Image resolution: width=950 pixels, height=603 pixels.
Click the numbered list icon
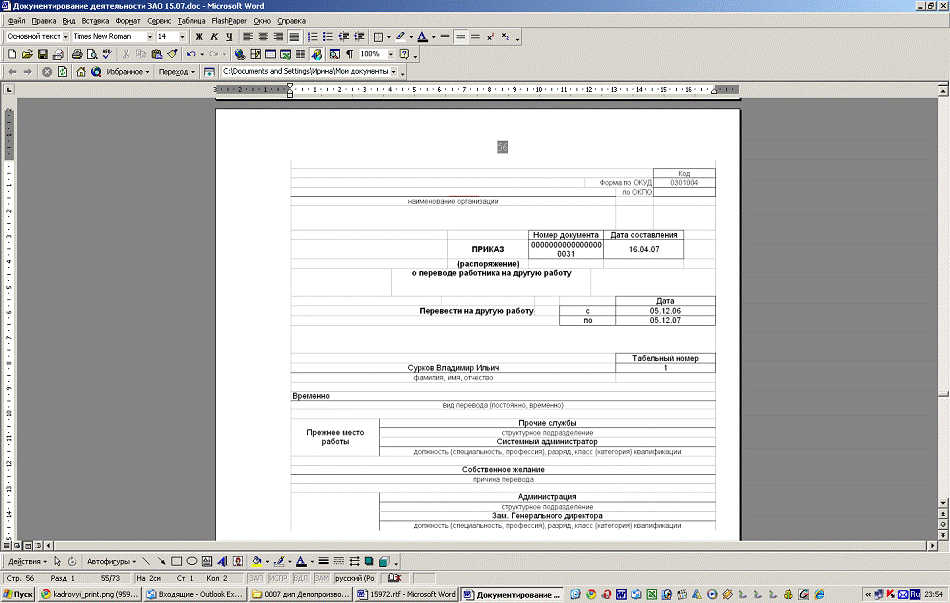click(x=312, y=37)
